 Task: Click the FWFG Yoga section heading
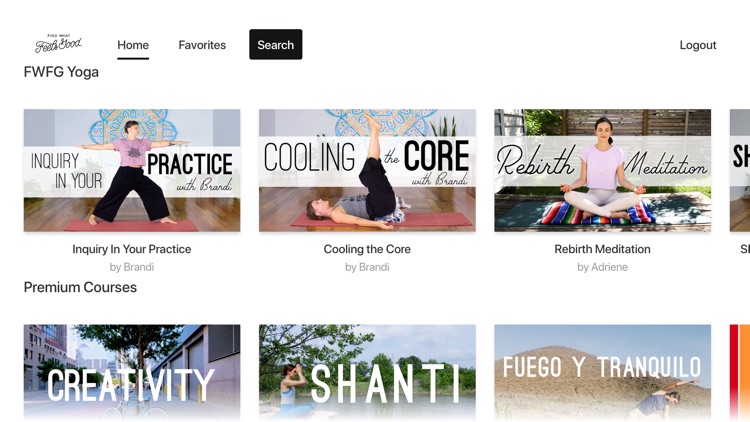[x=61, y=72]
